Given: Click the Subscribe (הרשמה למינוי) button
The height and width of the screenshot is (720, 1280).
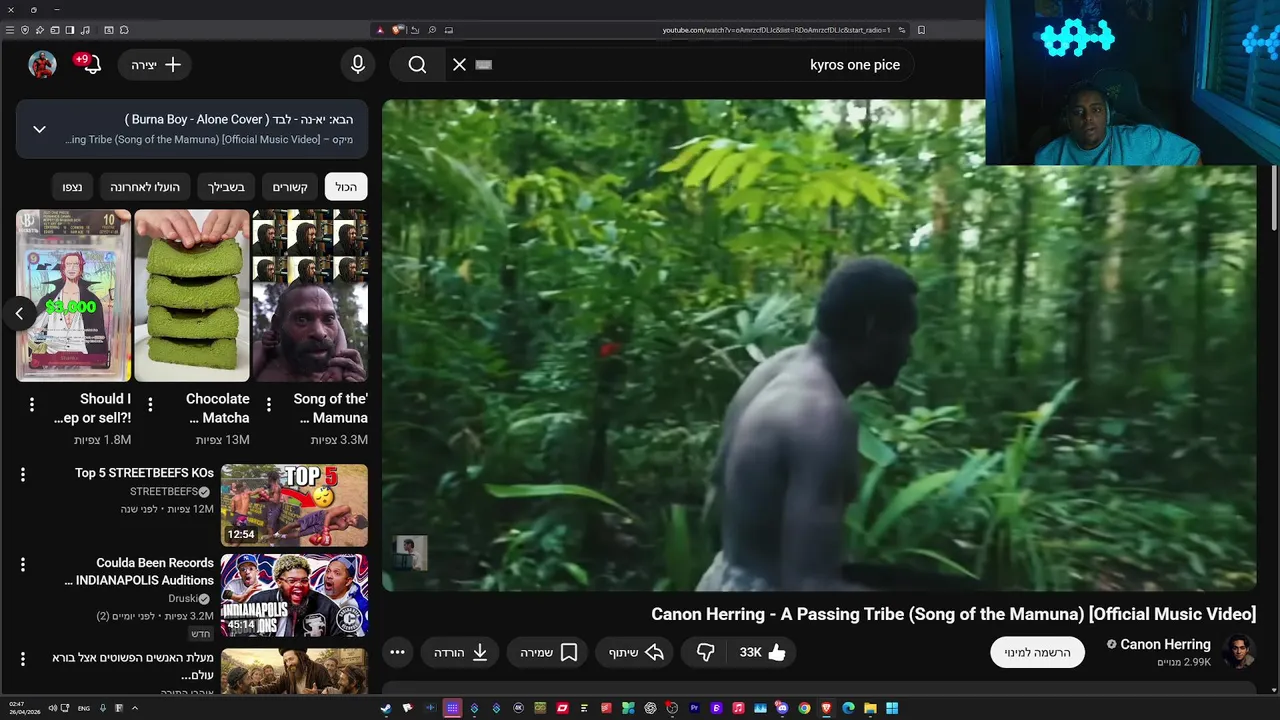Looking at the screenshot, I should pos(1037,652).
